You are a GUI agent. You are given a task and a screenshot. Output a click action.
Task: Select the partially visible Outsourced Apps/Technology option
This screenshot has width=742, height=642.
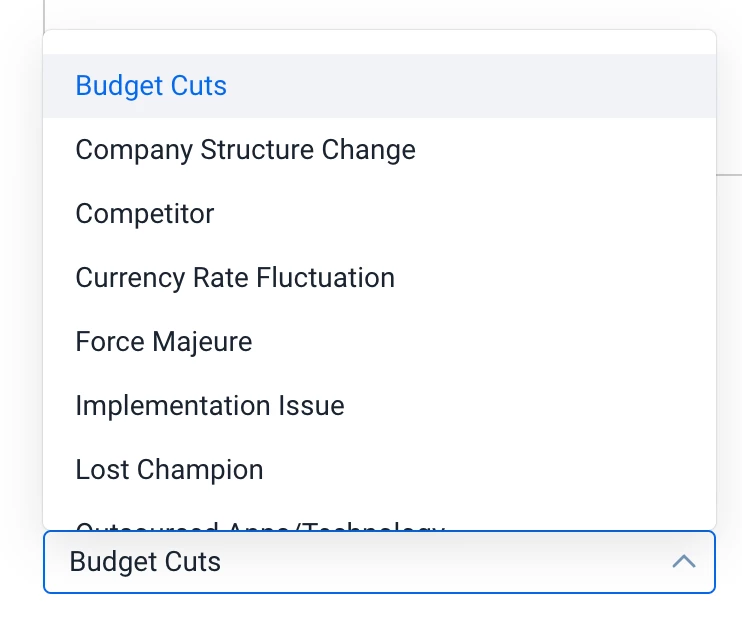(x=260, y=524)
